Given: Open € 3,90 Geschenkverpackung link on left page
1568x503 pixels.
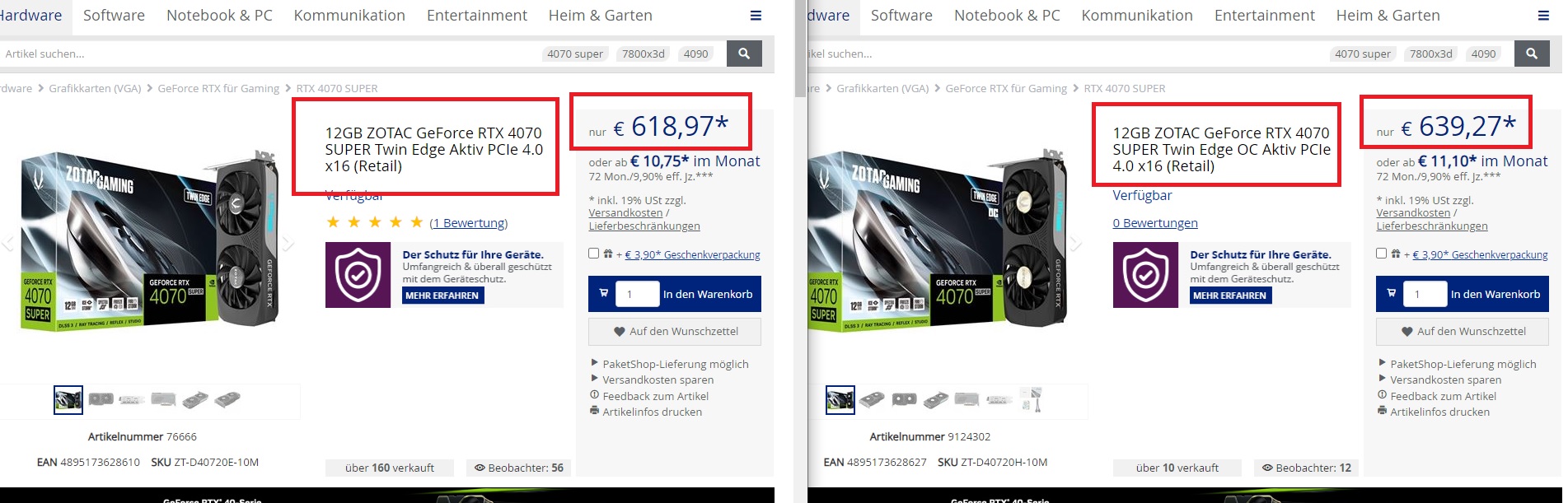Looking at the screenshot, I should (x=692, y=255).
